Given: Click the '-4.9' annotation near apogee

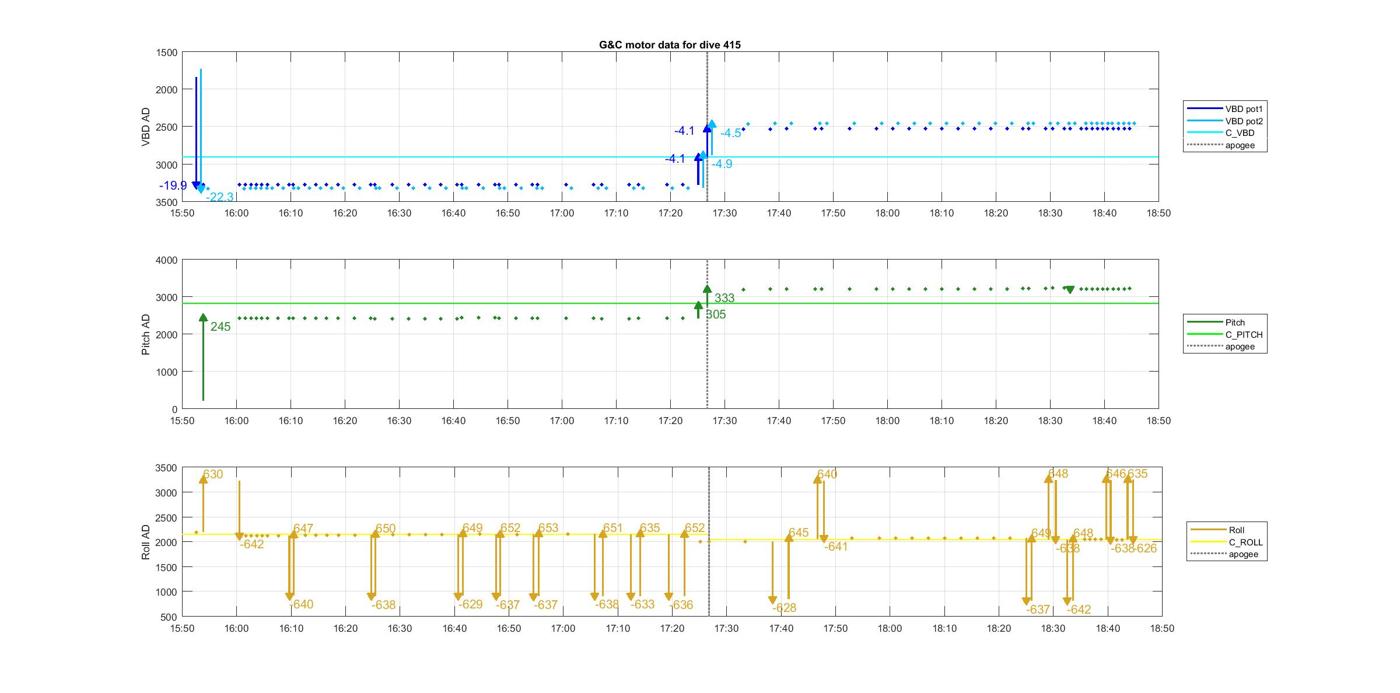Looking at the screenshot, I should pyautogui.click(x=722, y=164).
